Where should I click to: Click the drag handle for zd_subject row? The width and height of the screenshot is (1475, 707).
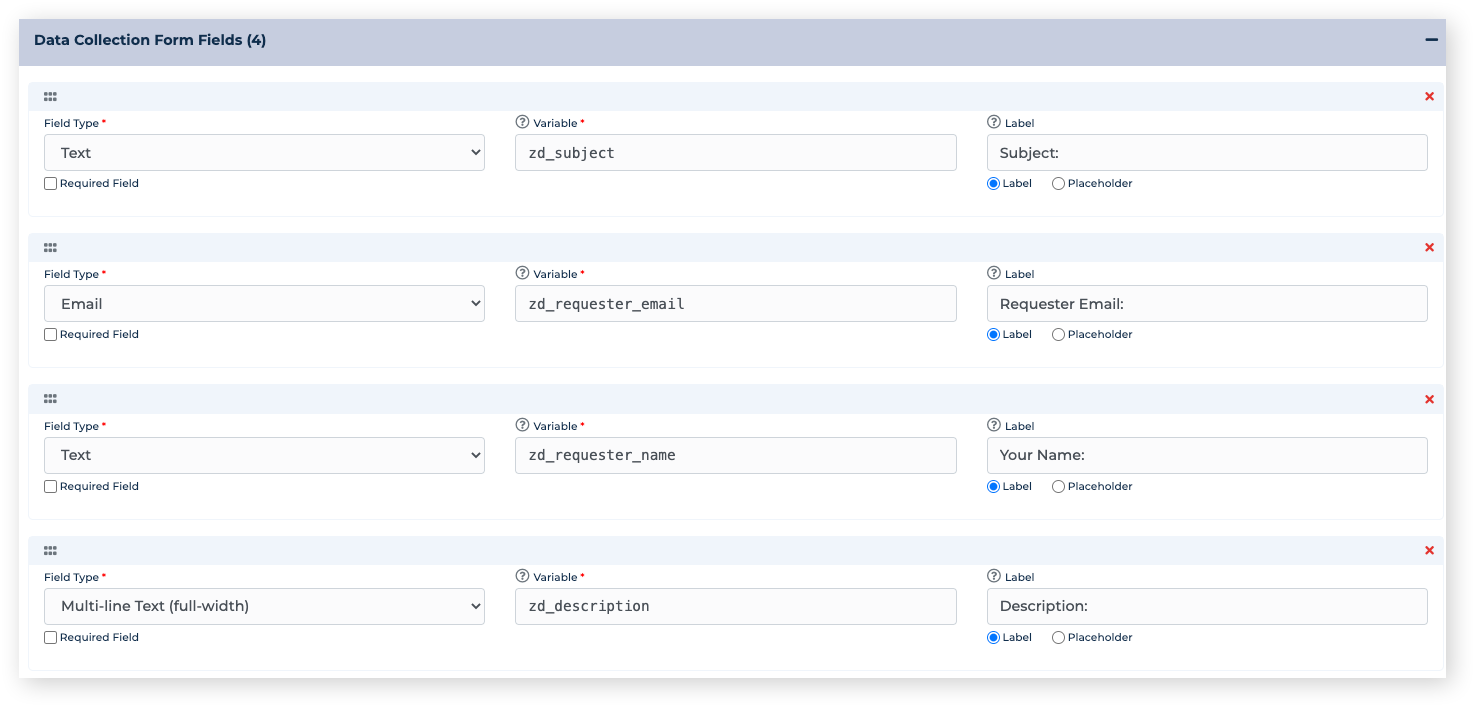(x=50, y=97)
